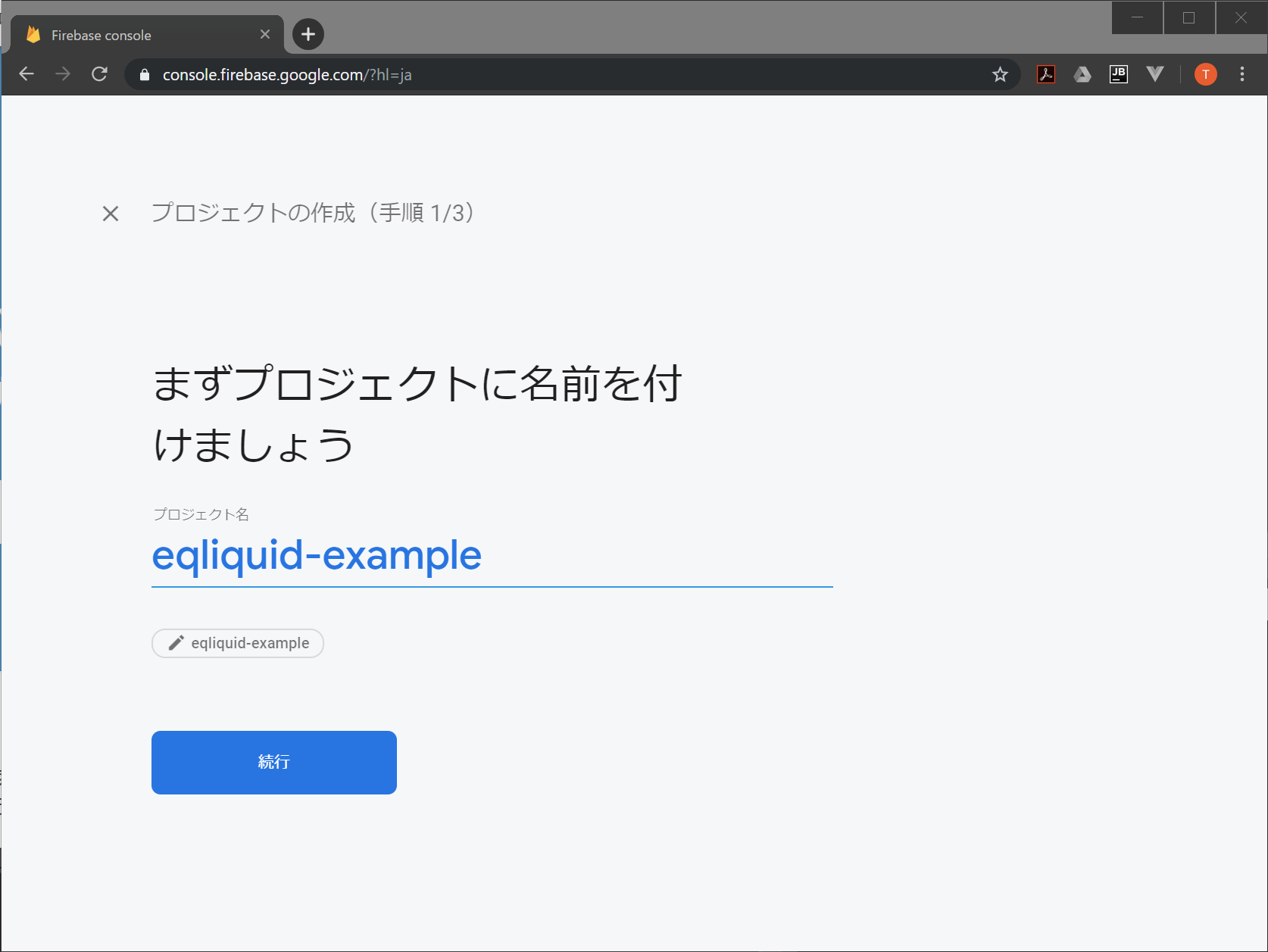Click the JetBrains extension icon

(x=1118, y=74)
